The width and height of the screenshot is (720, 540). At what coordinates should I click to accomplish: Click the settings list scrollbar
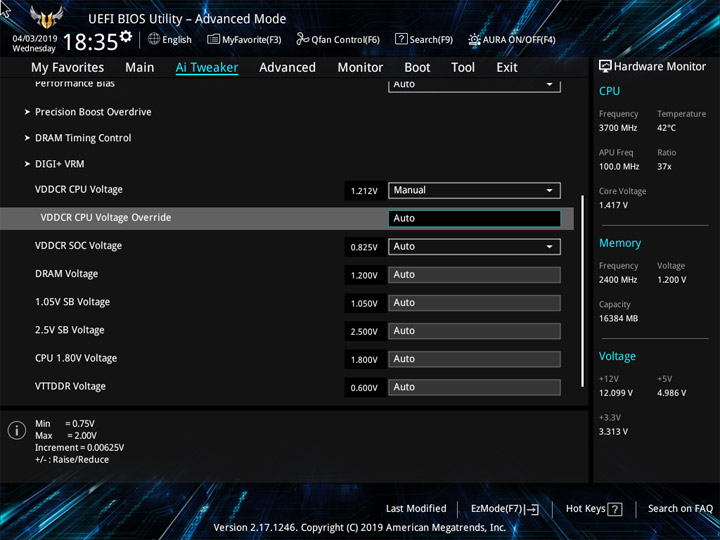point(582,291)
